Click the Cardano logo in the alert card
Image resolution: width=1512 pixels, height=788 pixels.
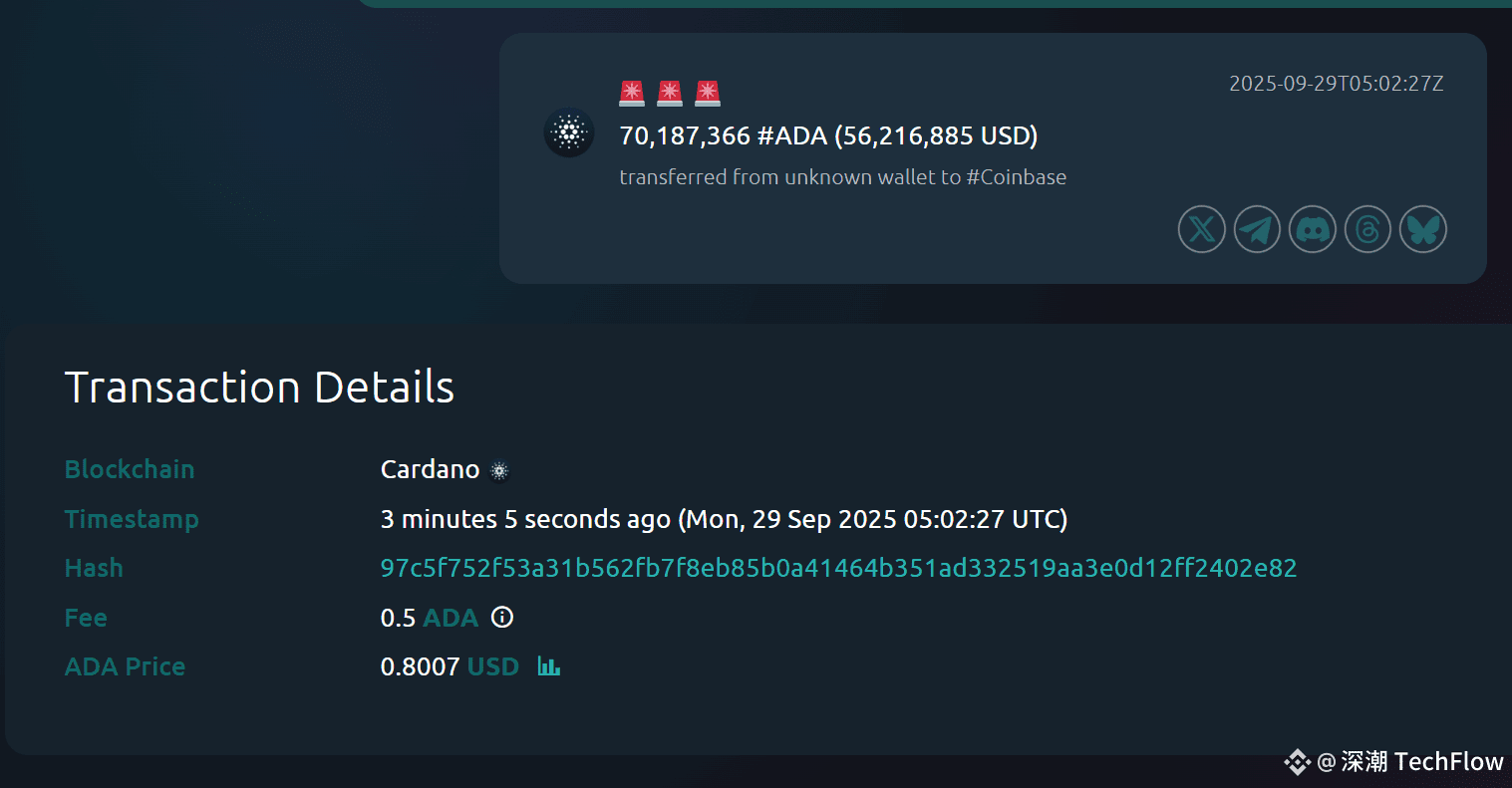[x=569, y=132]
